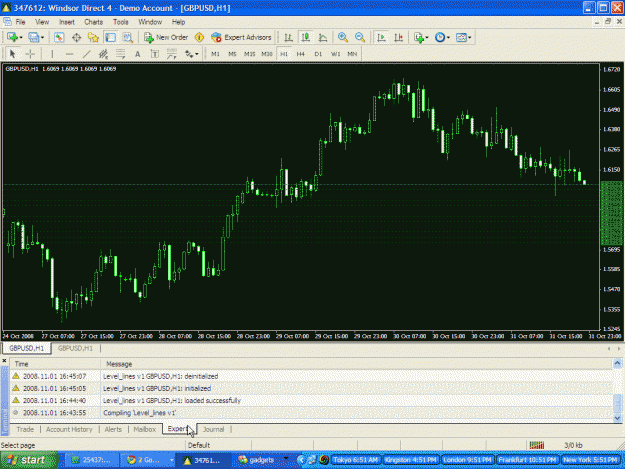Toggle the Terminal window button in toolbar

coord(110,37)
